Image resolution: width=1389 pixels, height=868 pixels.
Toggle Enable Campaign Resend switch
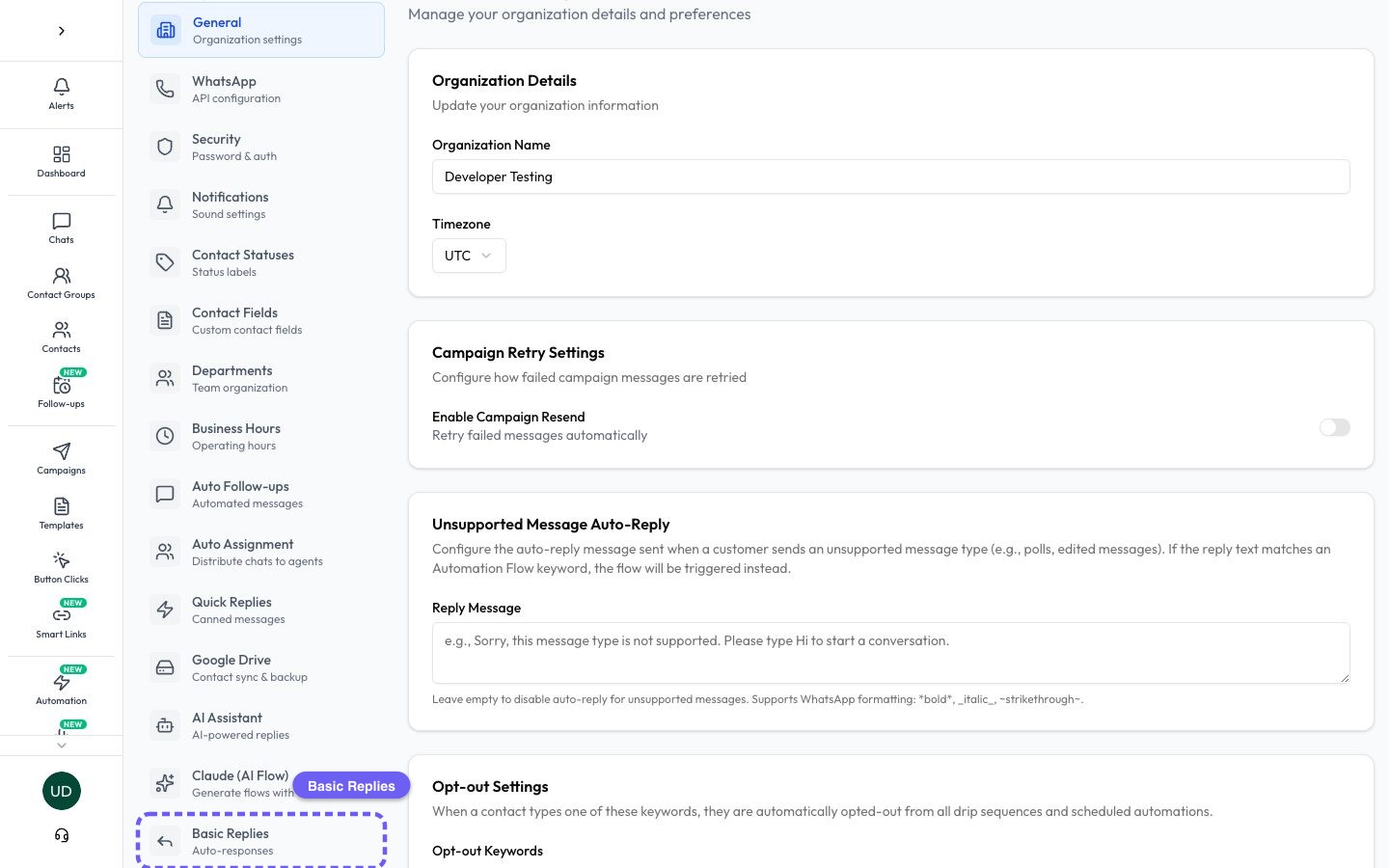pos(1334,427)
